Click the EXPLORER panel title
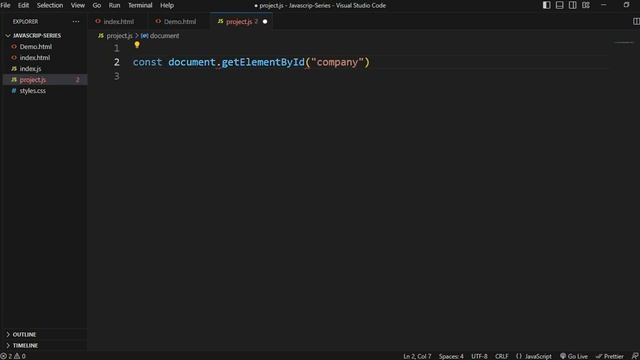Screen dimensions: 640x360 (25, 22)
